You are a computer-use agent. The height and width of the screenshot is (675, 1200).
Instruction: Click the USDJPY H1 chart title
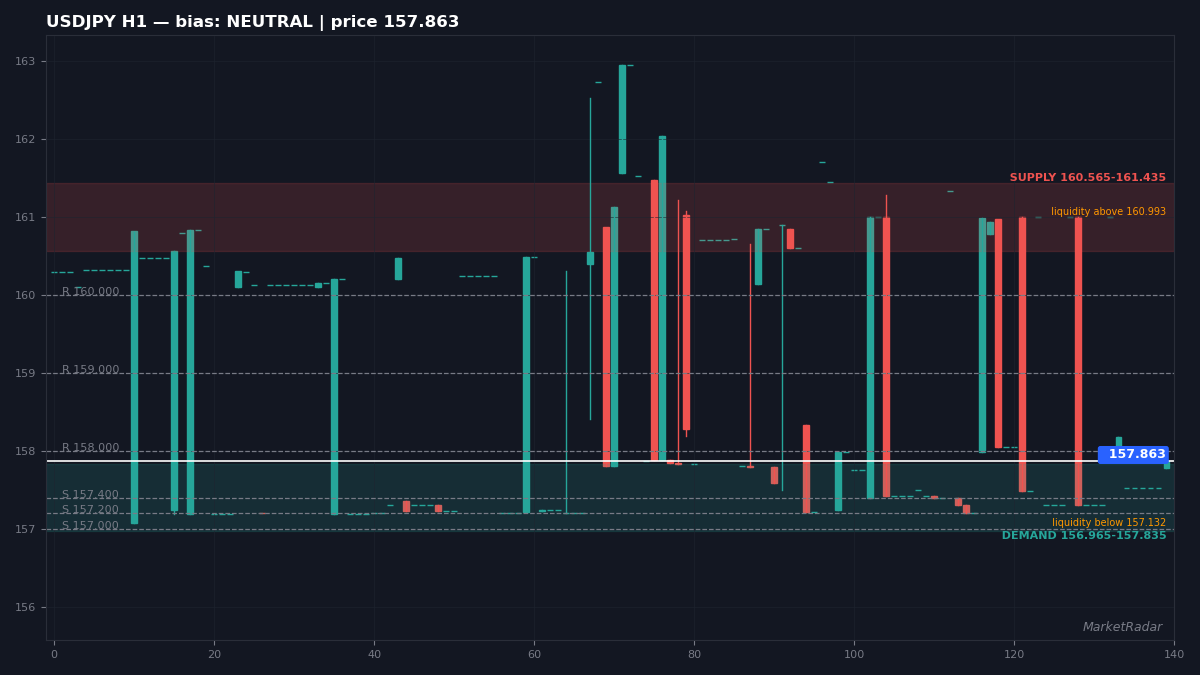click(x=253, y=22)
